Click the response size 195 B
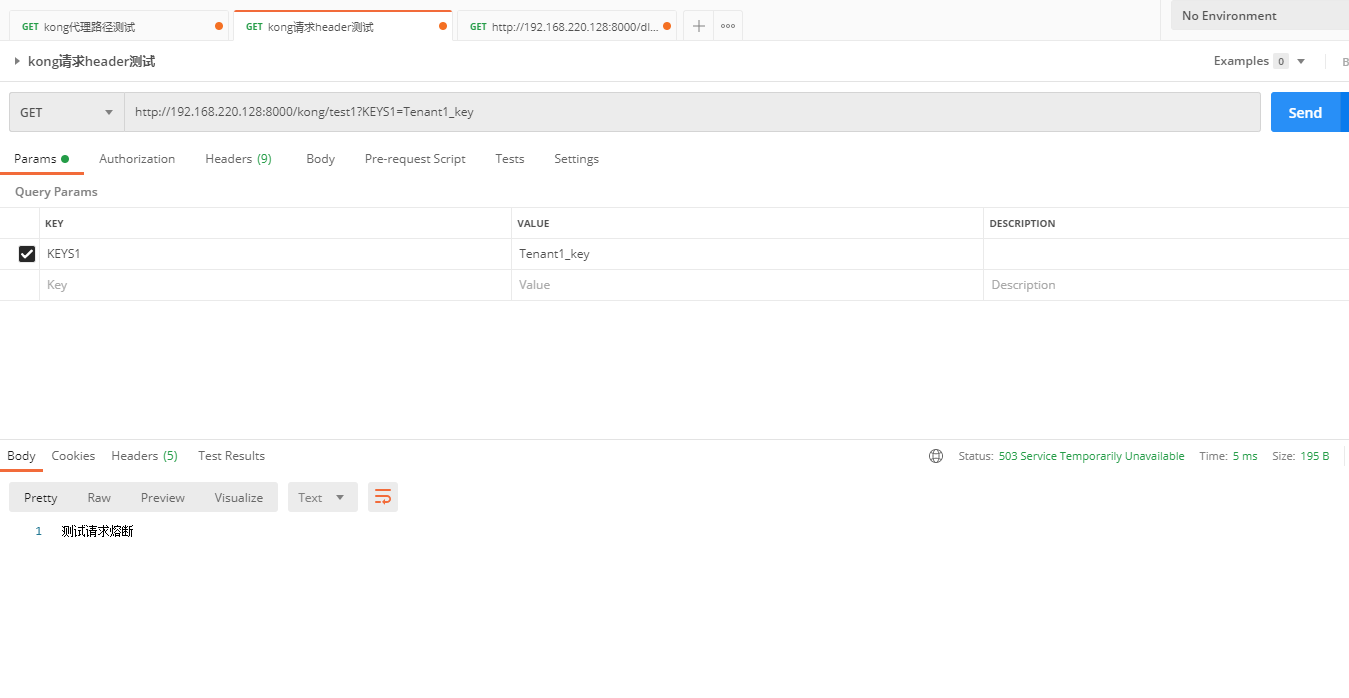1349x698 pixels. tap(1315, 456)
